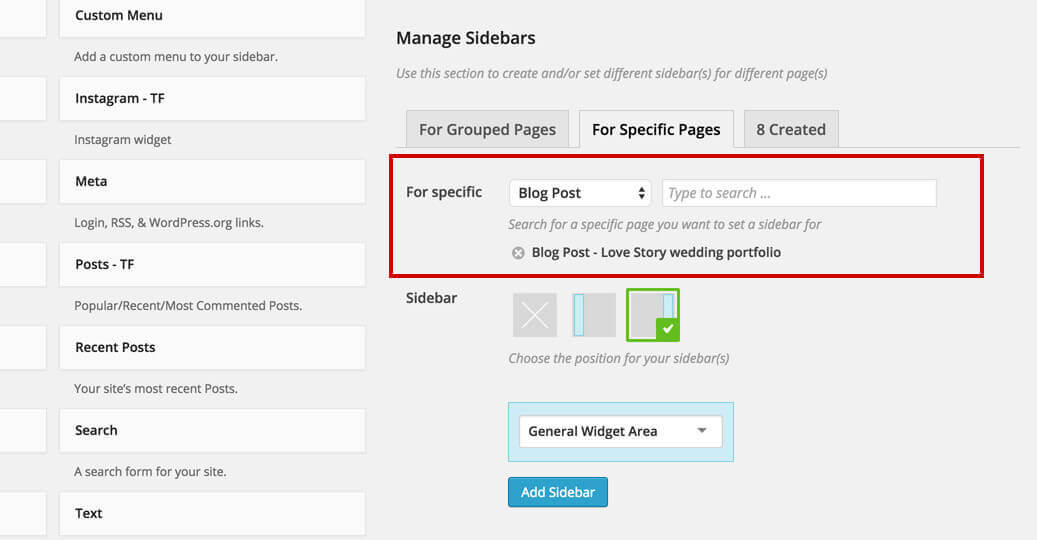Select the Text widget

tap(211, 513)
